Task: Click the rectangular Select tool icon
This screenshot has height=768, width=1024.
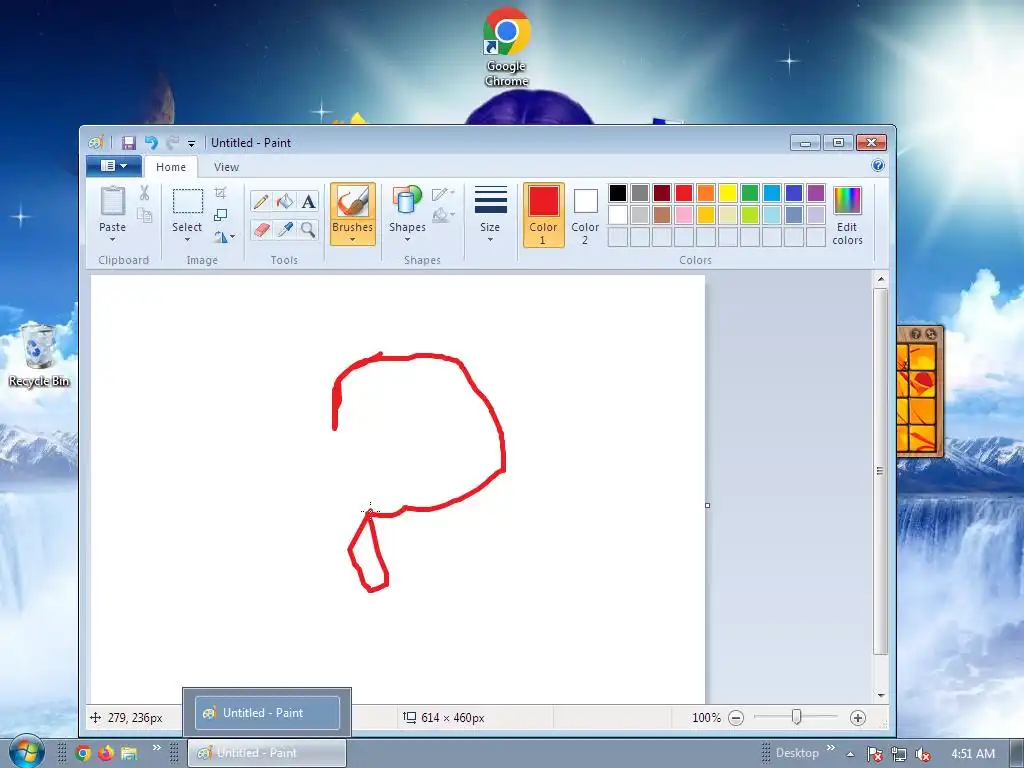Action: point(187,201)
